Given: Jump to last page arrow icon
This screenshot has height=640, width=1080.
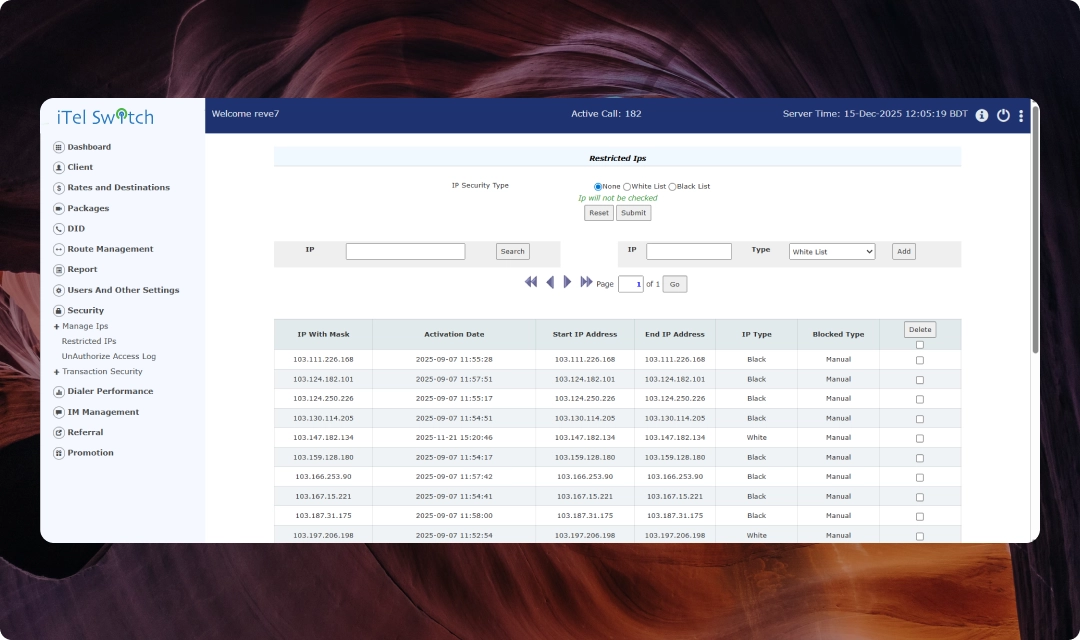Looking at the screenshot, I should (x=587, y=283).
